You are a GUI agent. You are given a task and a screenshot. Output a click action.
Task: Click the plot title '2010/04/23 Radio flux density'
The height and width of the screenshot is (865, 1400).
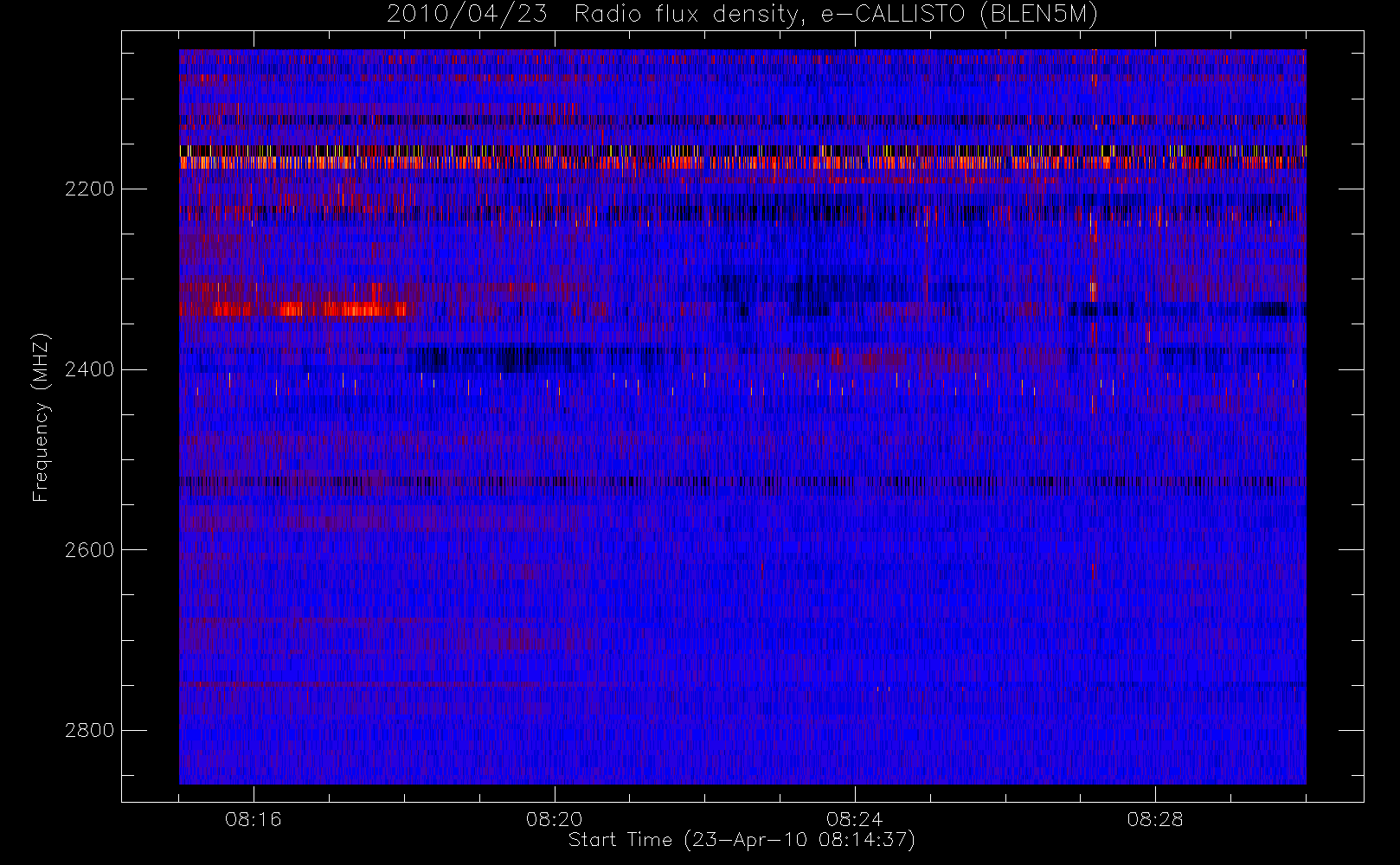(742, 14)
